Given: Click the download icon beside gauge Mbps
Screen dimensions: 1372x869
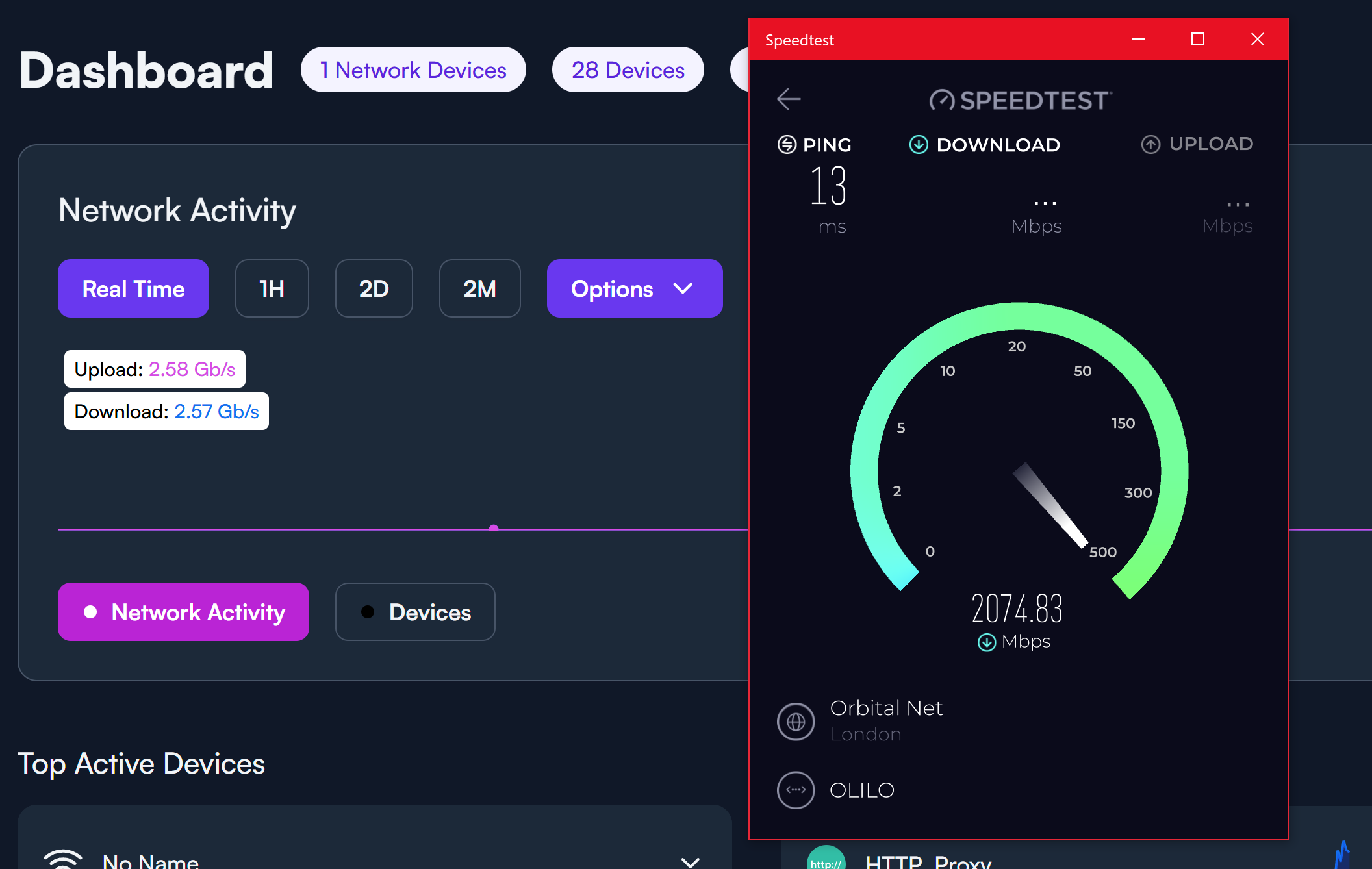Looking at the screenshot, I should (987, 642).
